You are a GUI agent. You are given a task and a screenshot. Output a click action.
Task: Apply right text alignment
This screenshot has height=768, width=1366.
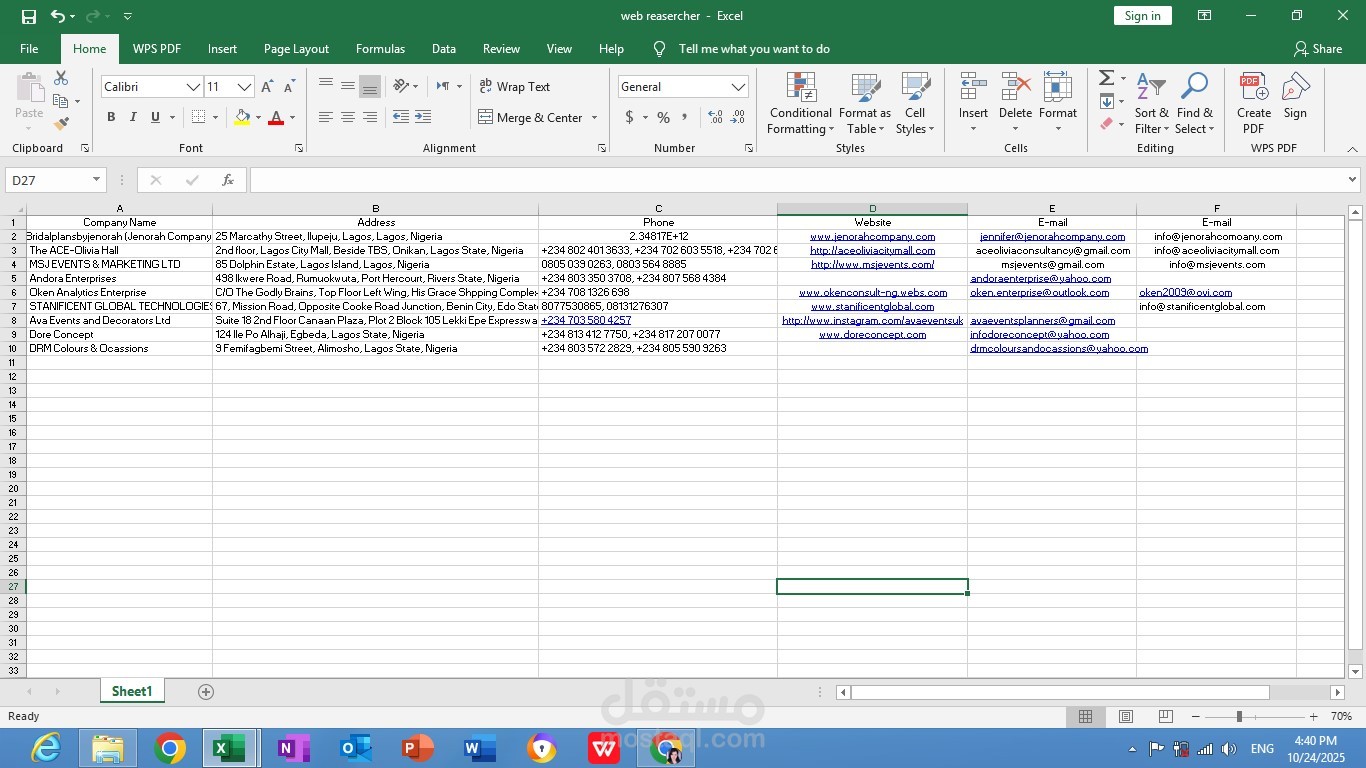370,117
